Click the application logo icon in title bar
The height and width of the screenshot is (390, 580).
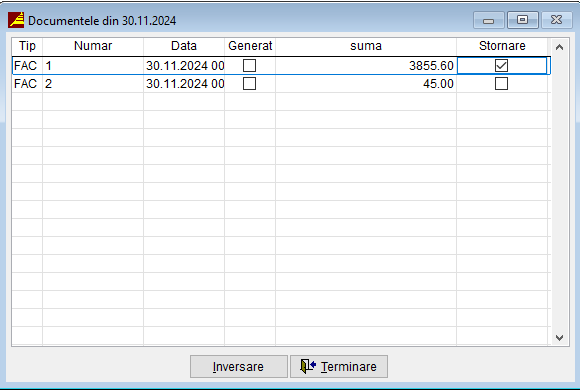point(16,20)
